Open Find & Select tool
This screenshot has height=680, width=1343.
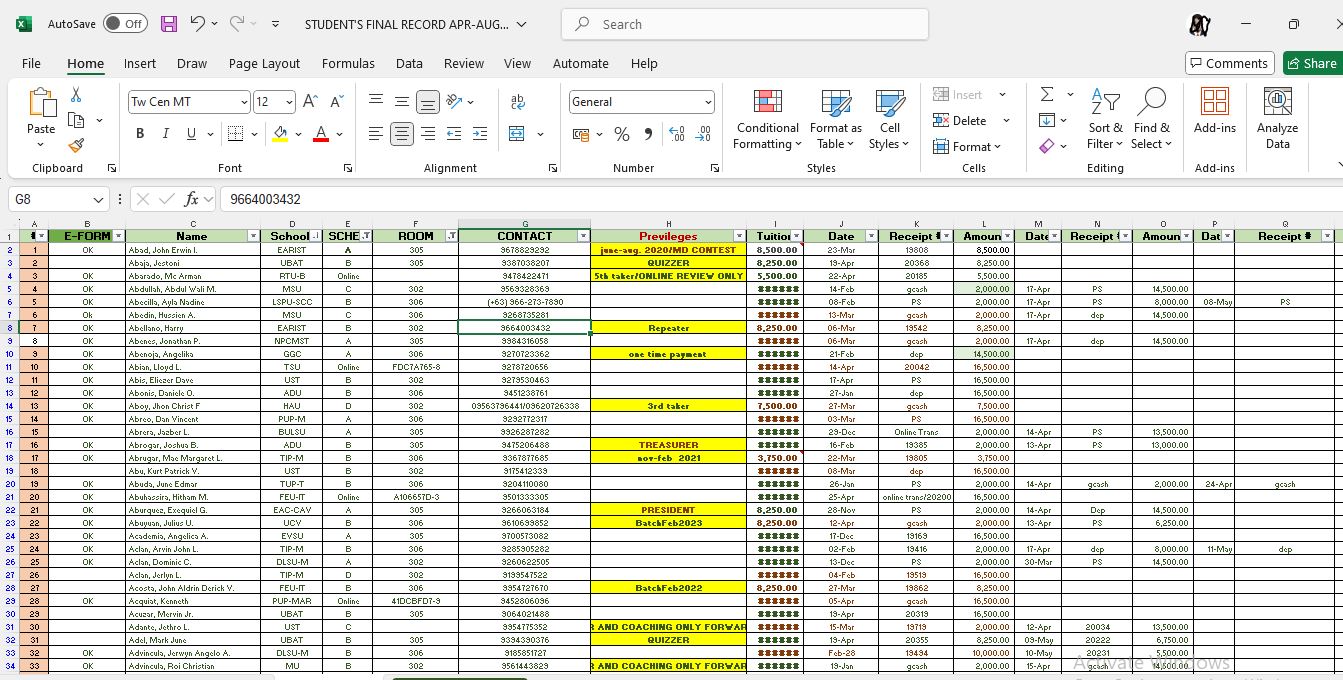pyautogui.click(x=1152, y=119)
